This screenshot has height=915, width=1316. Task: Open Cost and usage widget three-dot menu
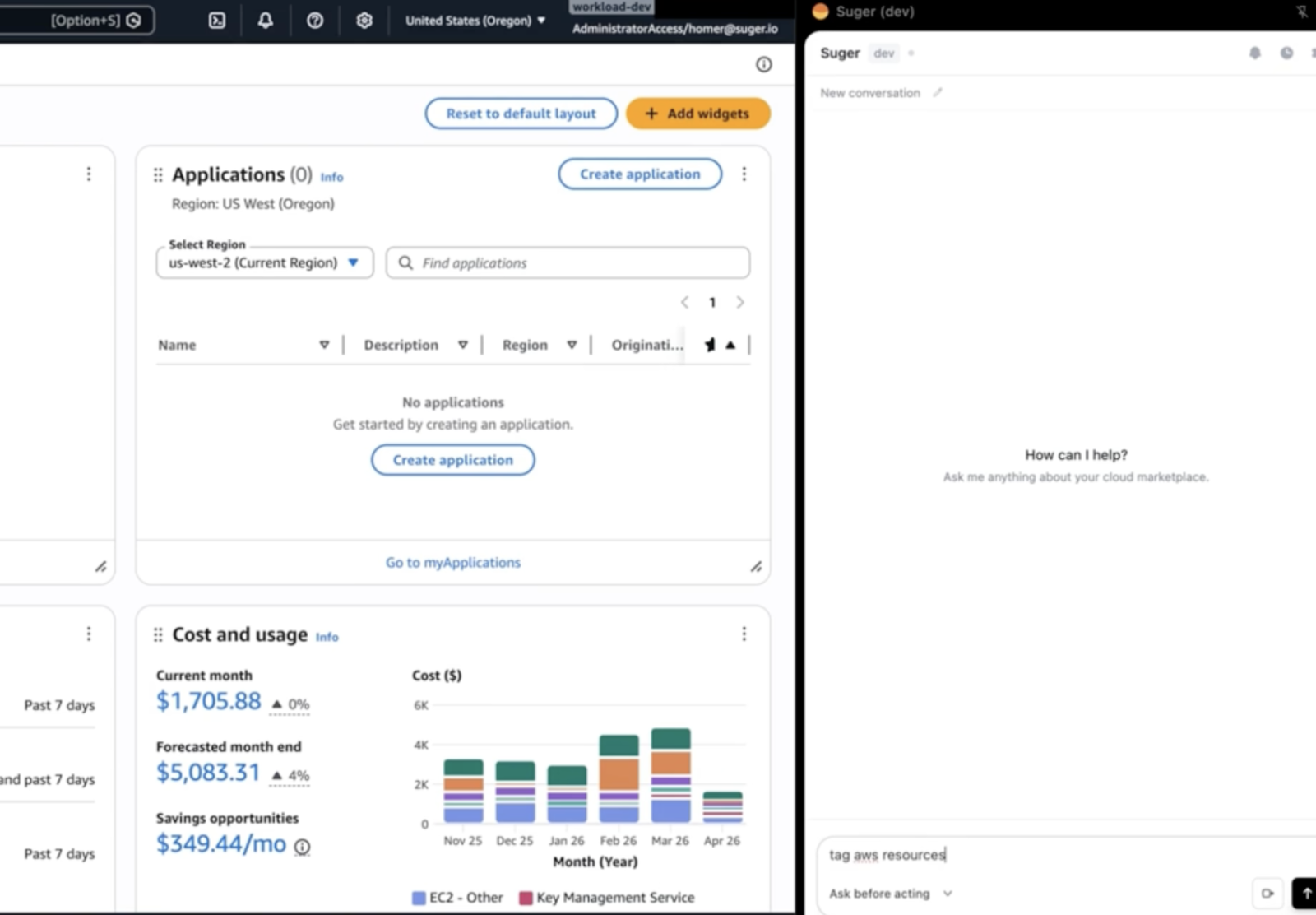click(744, 634)
